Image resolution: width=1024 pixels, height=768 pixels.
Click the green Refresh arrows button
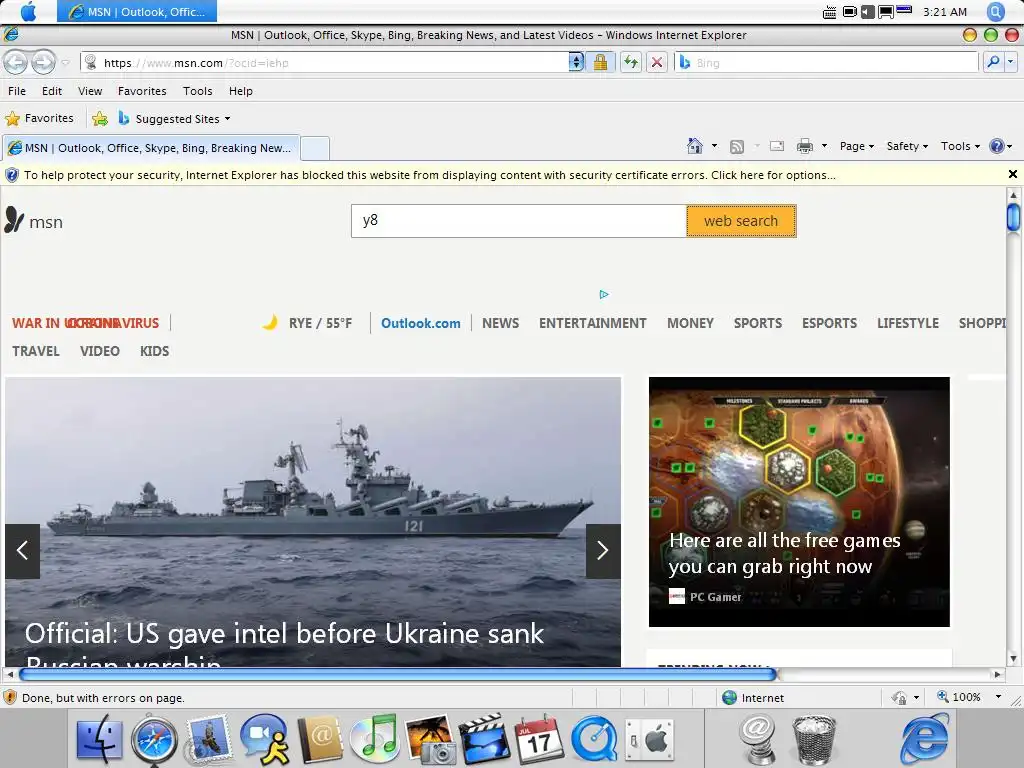tap(630, 63)
